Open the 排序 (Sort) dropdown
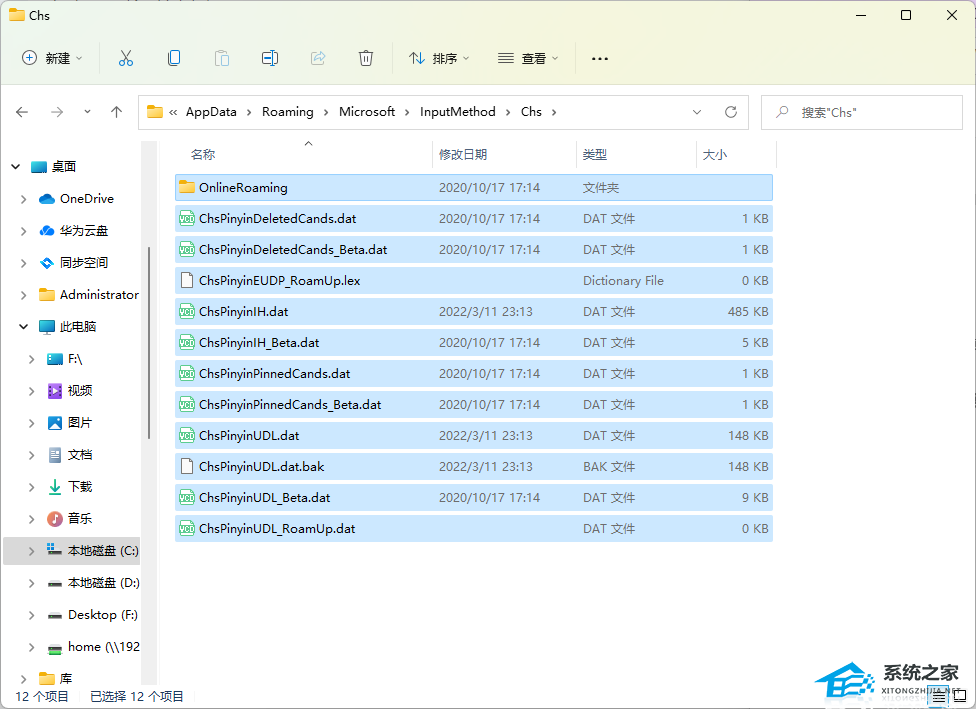976x709 pixels. click(438, 58)
